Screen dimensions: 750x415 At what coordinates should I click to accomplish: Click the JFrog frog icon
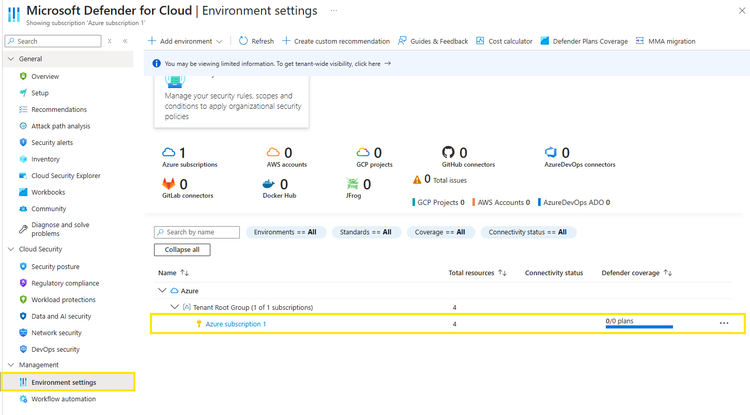point(352,184)
